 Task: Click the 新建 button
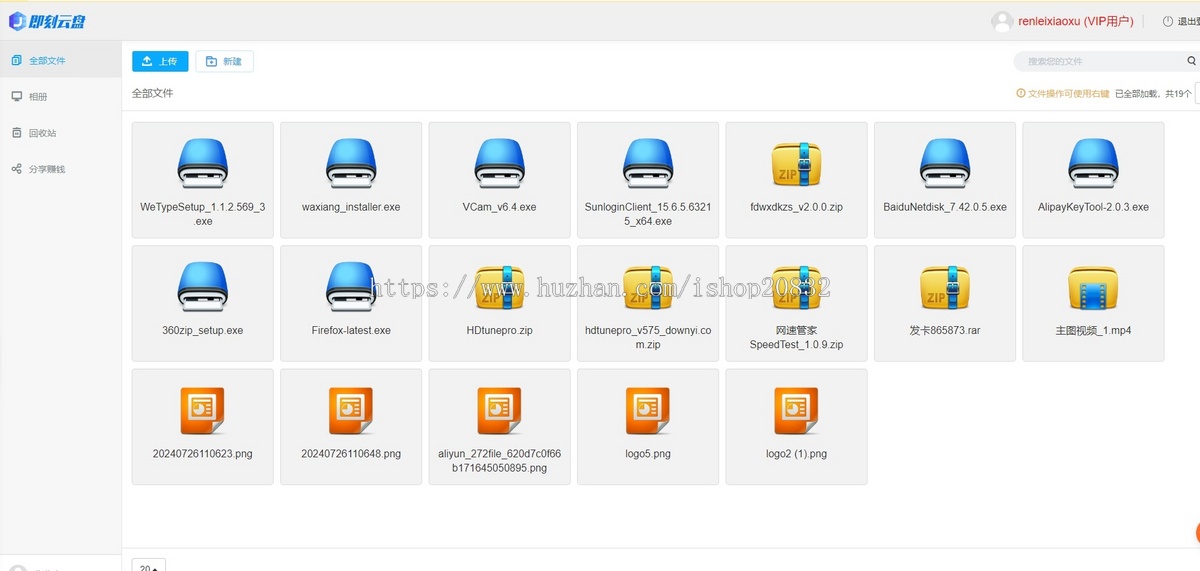tap(224, 61)
